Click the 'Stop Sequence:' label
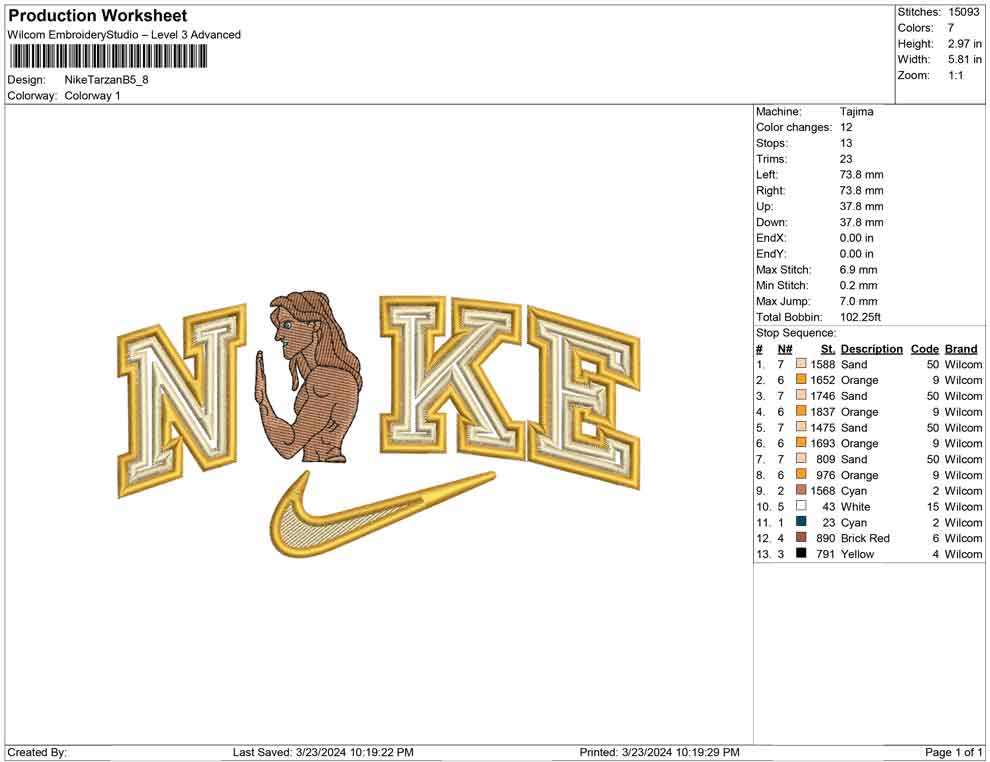This screenshot has height=762, width=990. [796, 333]
